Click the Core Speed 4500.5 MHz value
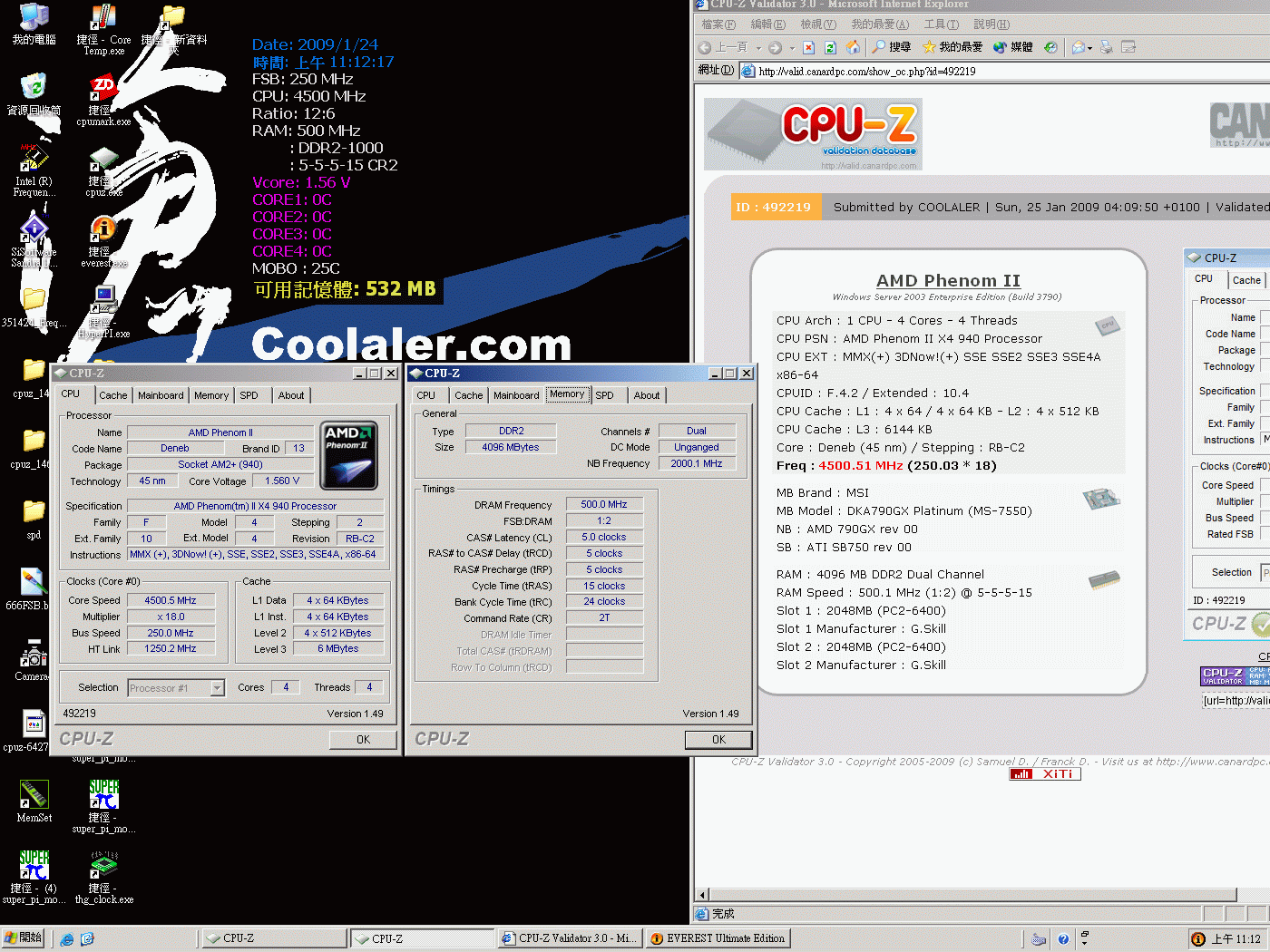 171,600
